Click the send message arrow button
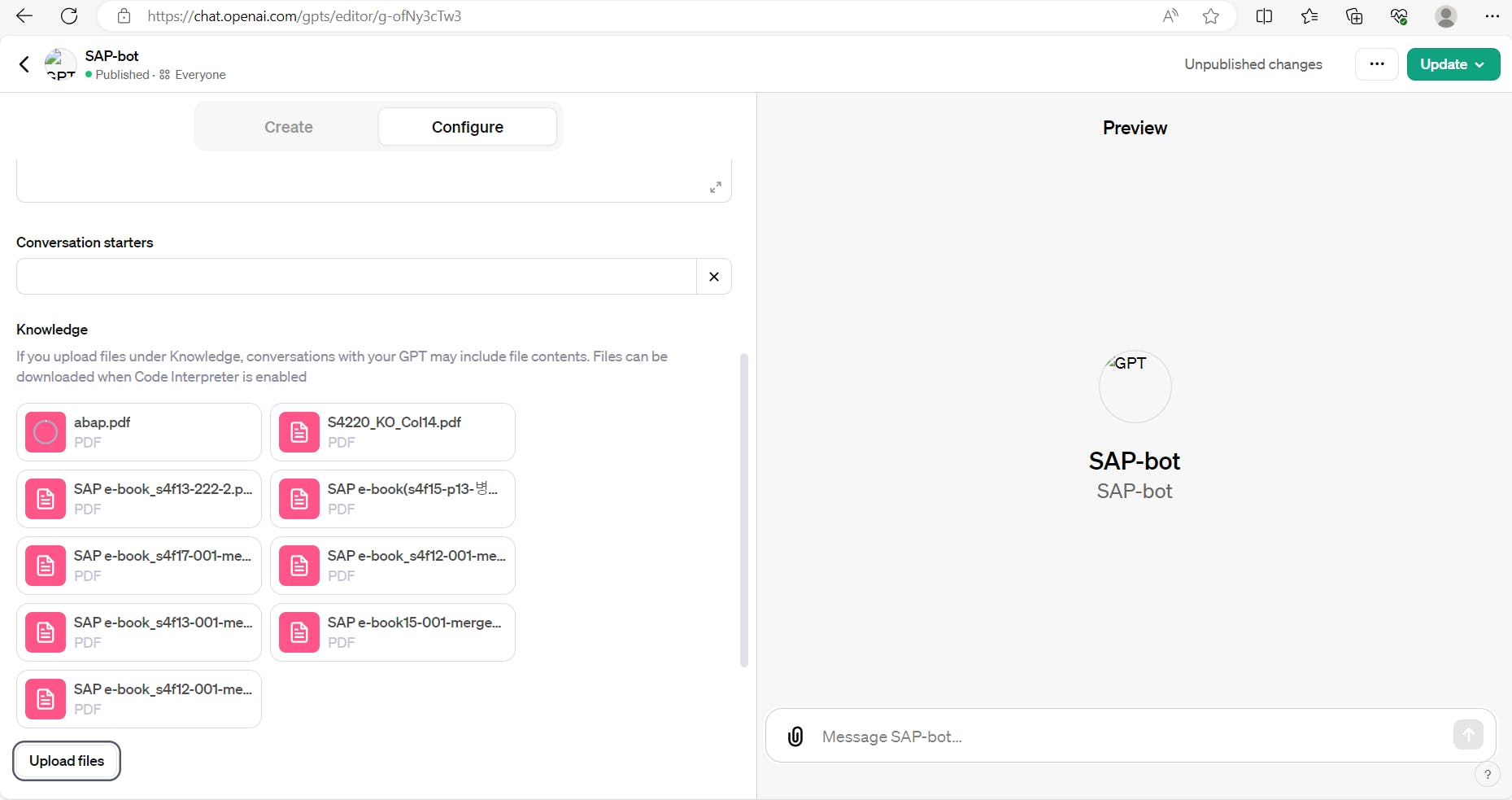1512x800 pixels. pyautogui.click(x=1468, y=734)
